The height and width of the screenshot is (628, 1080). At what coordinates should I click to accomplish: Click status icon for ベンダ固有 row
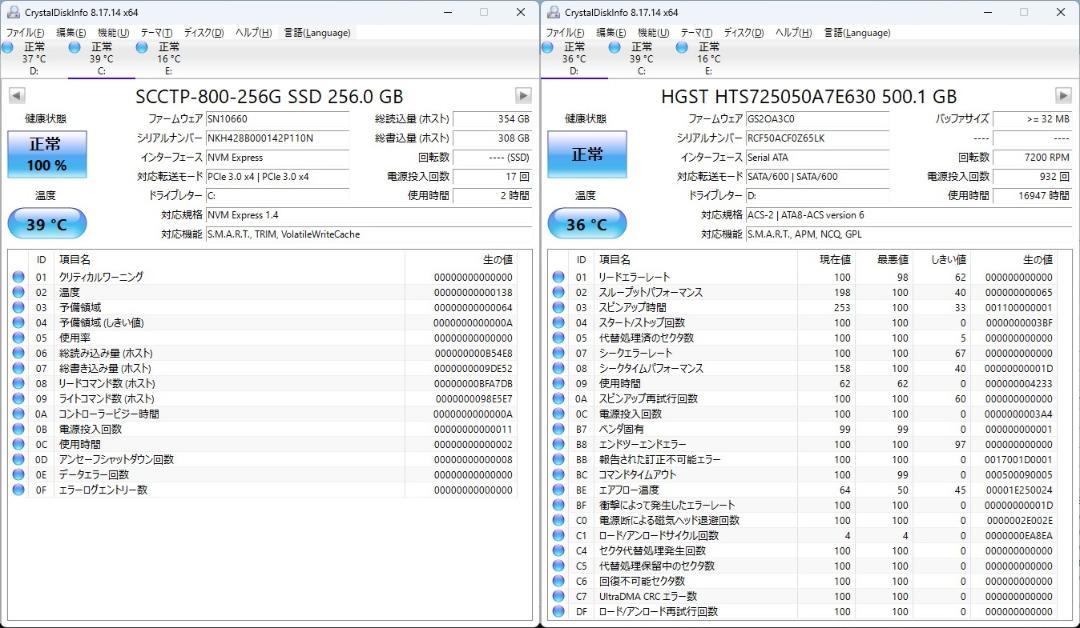(x=559, y=429)
